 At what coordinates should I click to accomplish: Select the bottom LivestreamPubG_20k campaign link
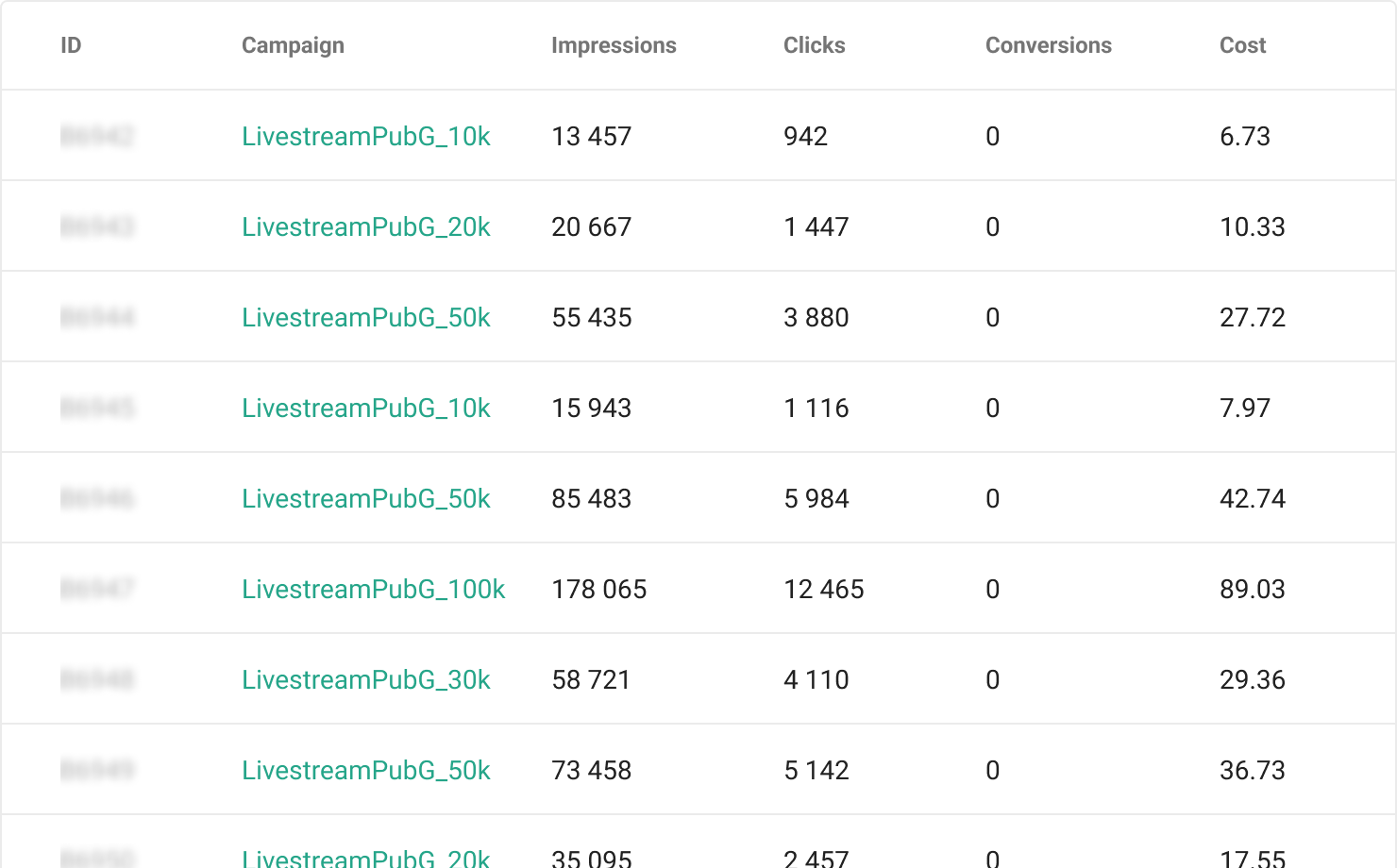tap(366, 857)
